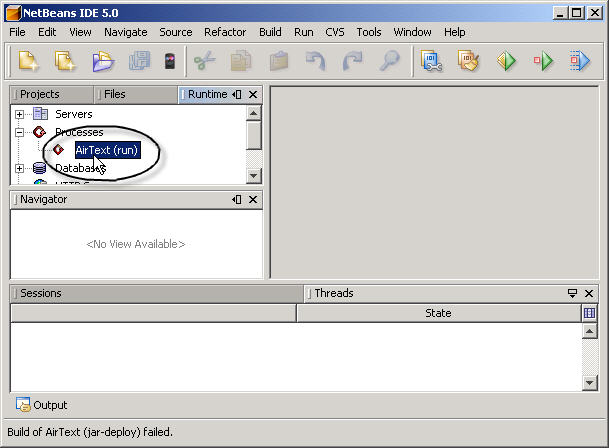Screen dimensions: 609x448
Task: Open Project via the folder icon
Action: coord(103,61)
